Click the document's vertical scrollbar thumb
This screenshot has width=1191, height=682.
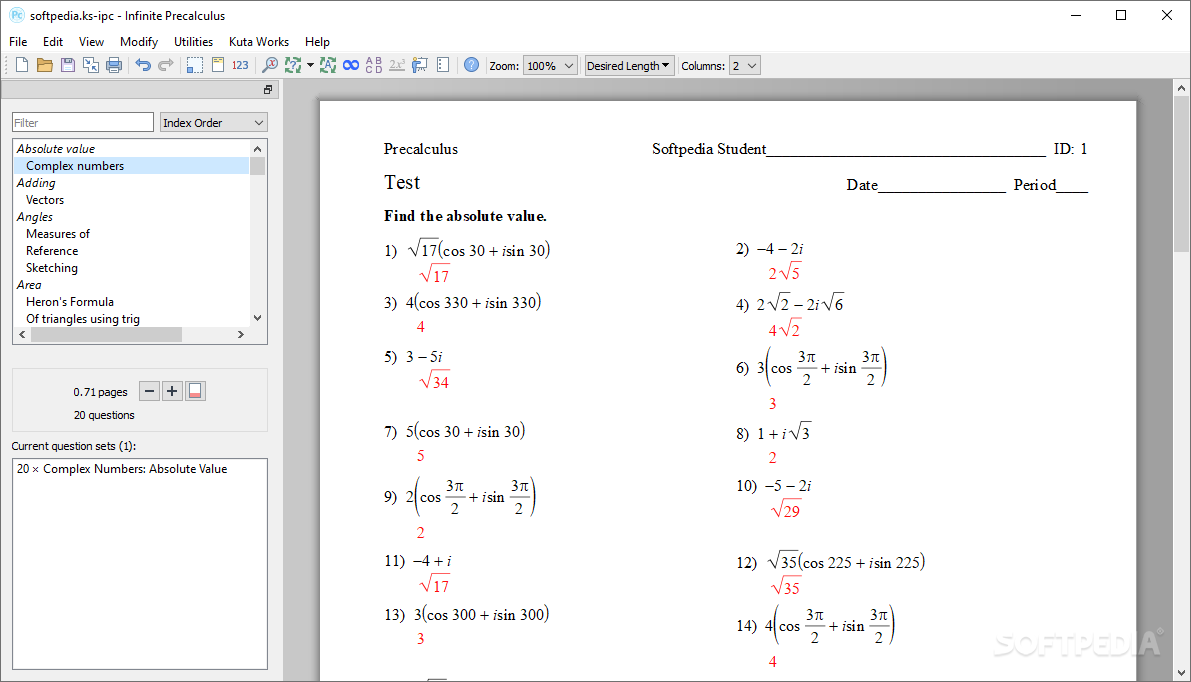[x=1181, y=175]
